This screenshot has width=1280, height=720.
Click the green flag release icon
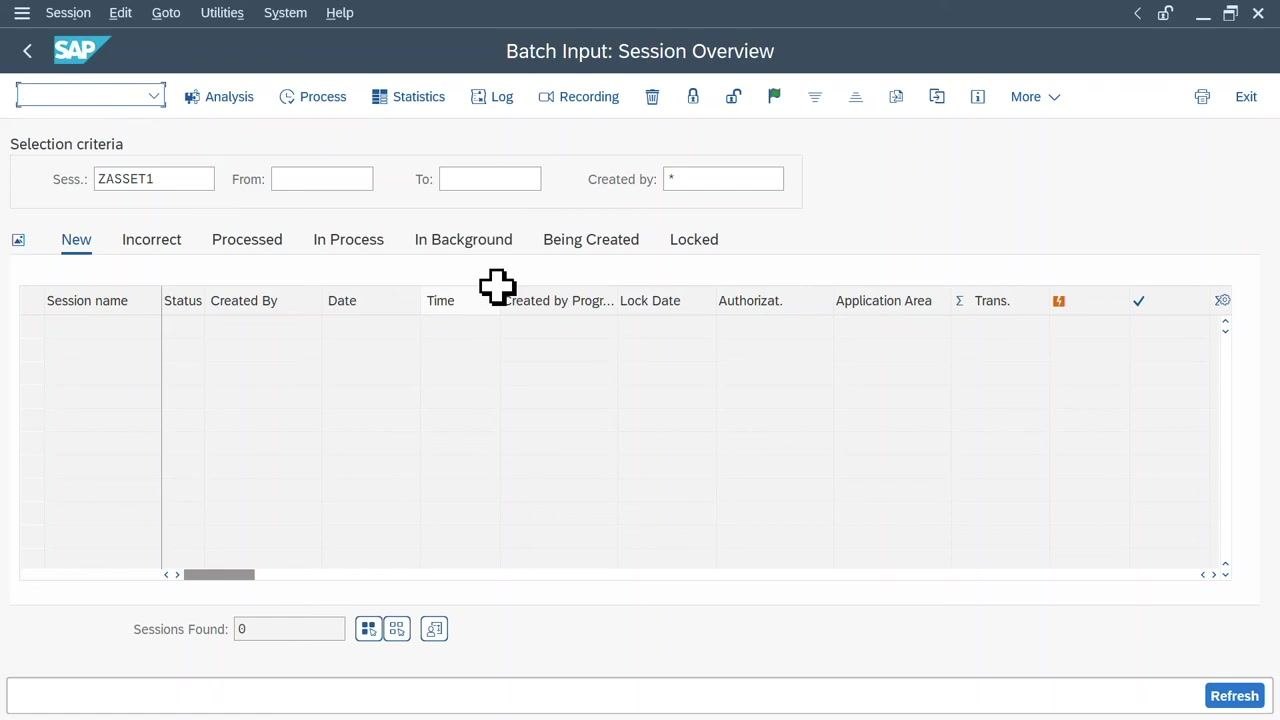pos(774,97)
